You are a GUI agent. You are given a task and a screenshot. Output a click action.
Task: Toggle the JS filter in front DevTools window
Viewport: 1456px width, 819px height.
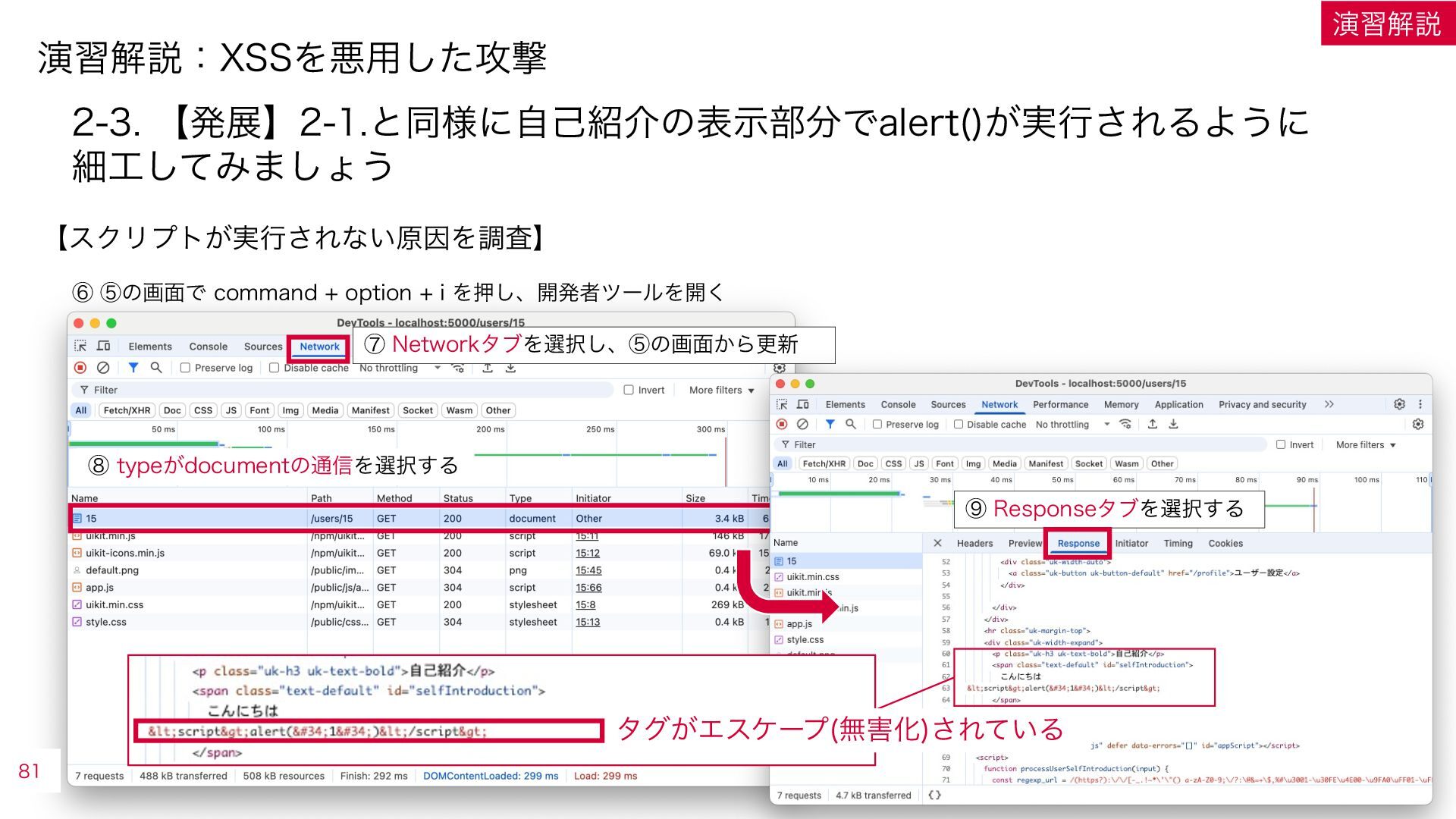(919, 463)
